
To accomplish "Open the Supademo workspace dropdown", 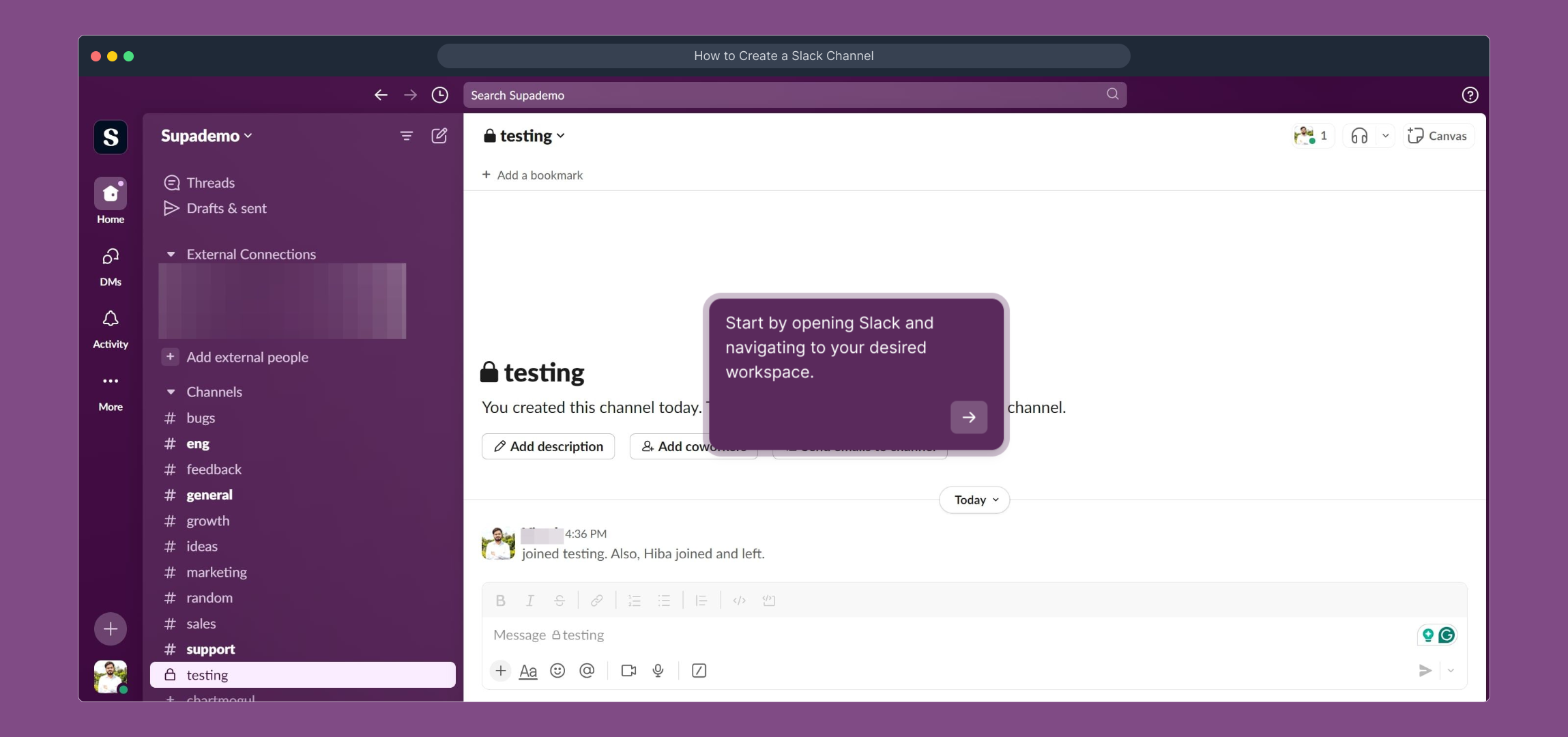I will point(206,135).
